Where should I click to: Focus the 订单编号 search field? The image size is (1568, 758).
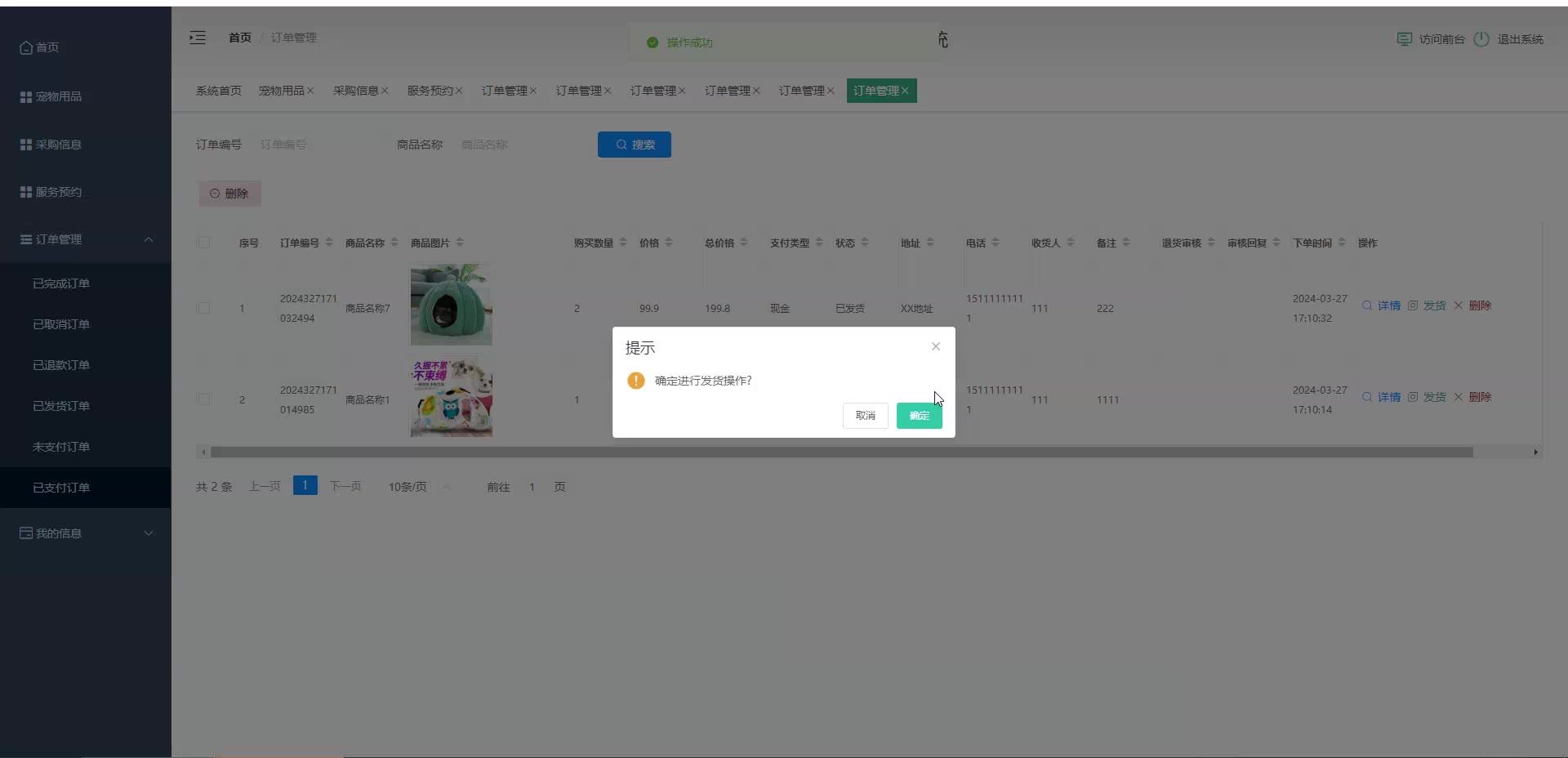(x=314, y=145)
